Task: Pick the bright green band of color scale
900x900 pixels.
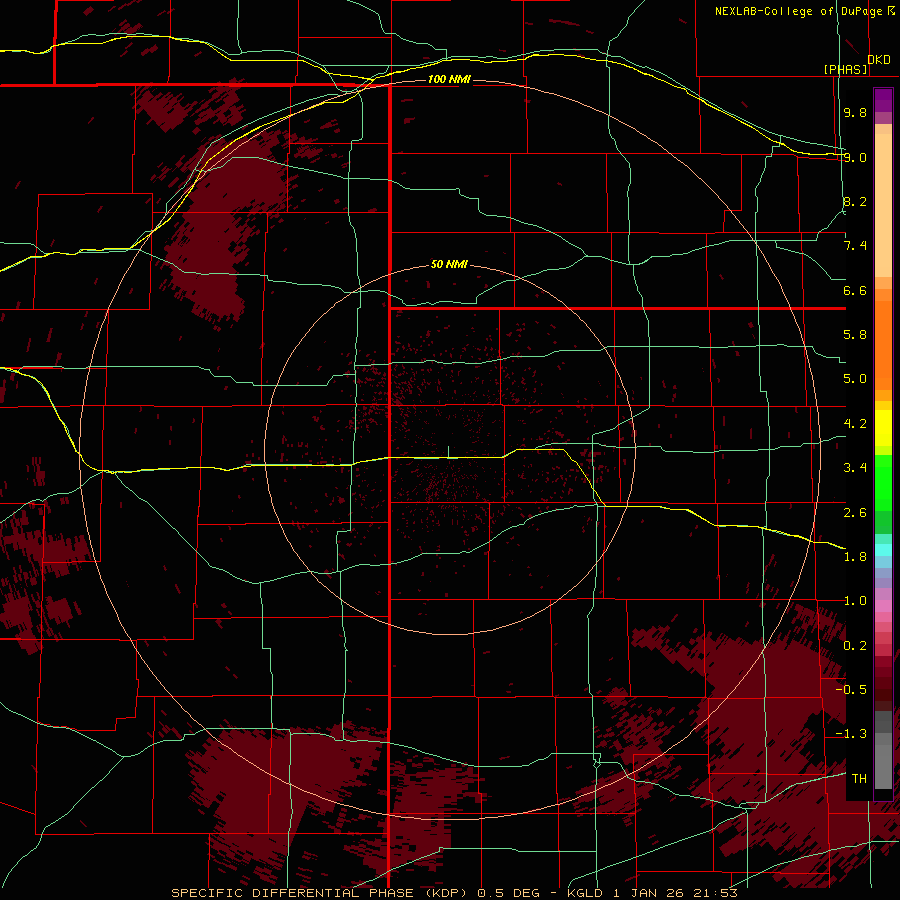Action: click(883, 483)
